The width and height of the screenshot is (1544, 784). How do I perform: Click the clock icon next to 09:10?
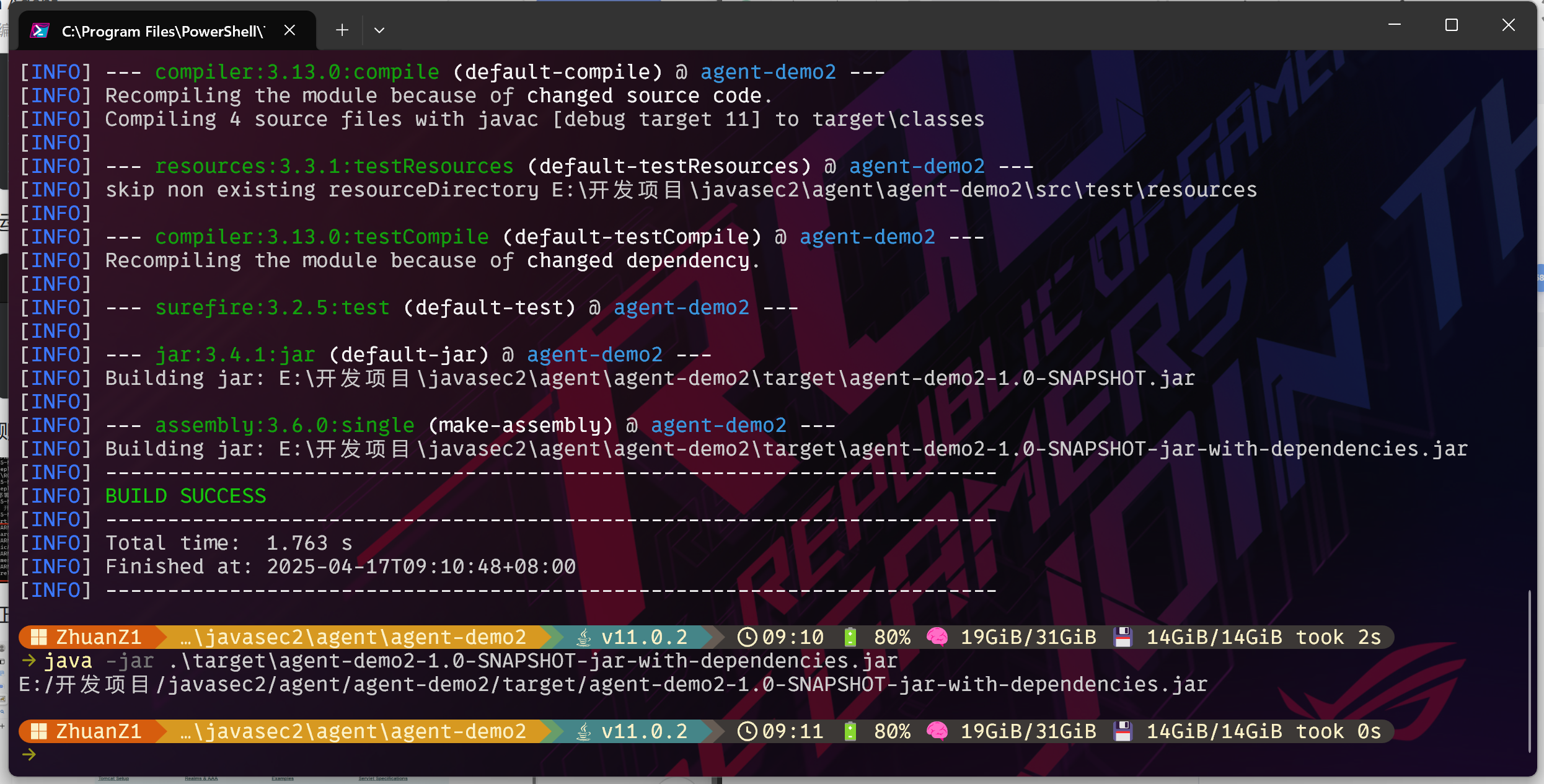coord(748,637)
